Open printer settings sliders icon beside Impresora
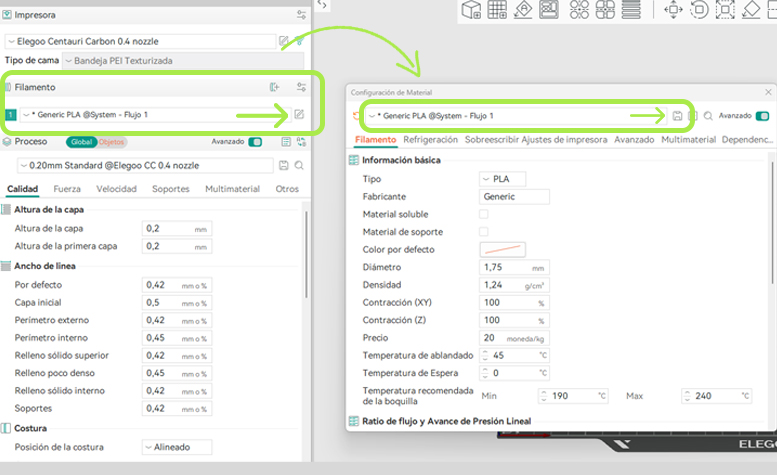Image resolution: width=777 pixels, height=475 pixels. click(301, 15)
